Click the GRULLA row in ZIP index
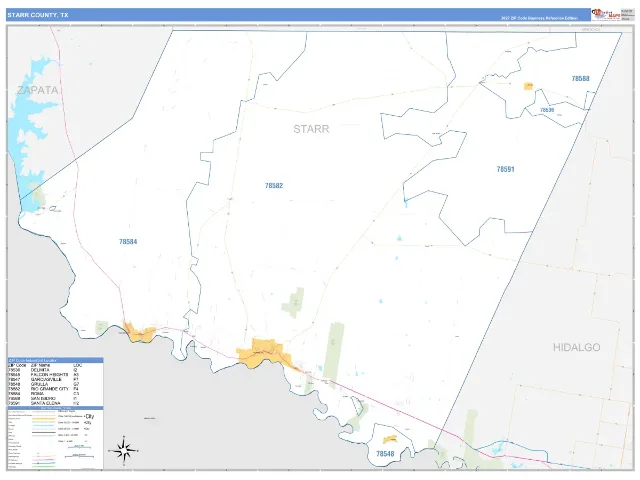Viewport: 640px width, 480px height. pyautogui.click(x=44, y=384)
